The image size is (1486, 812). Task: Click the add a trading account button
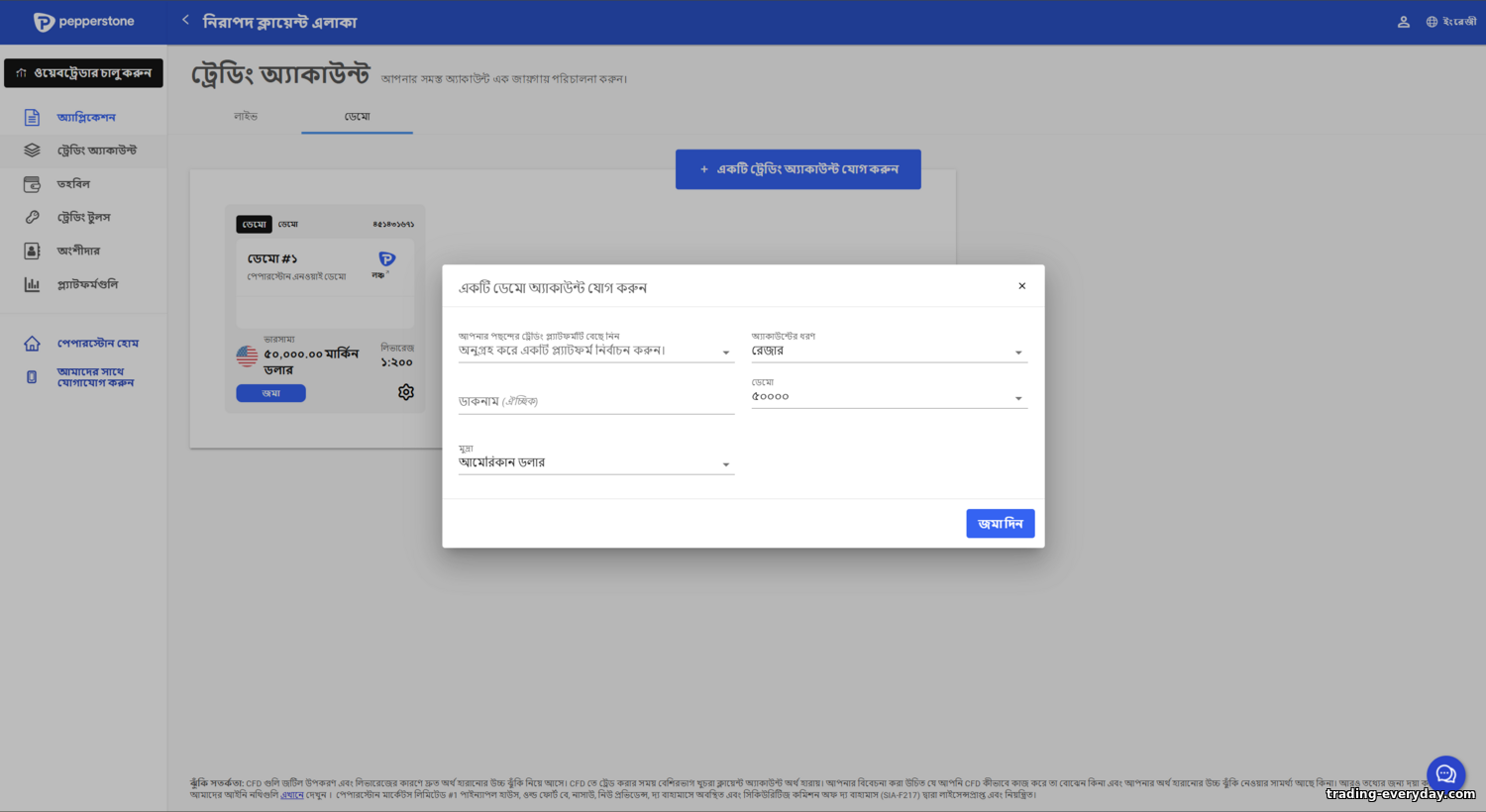click(798, 169)
